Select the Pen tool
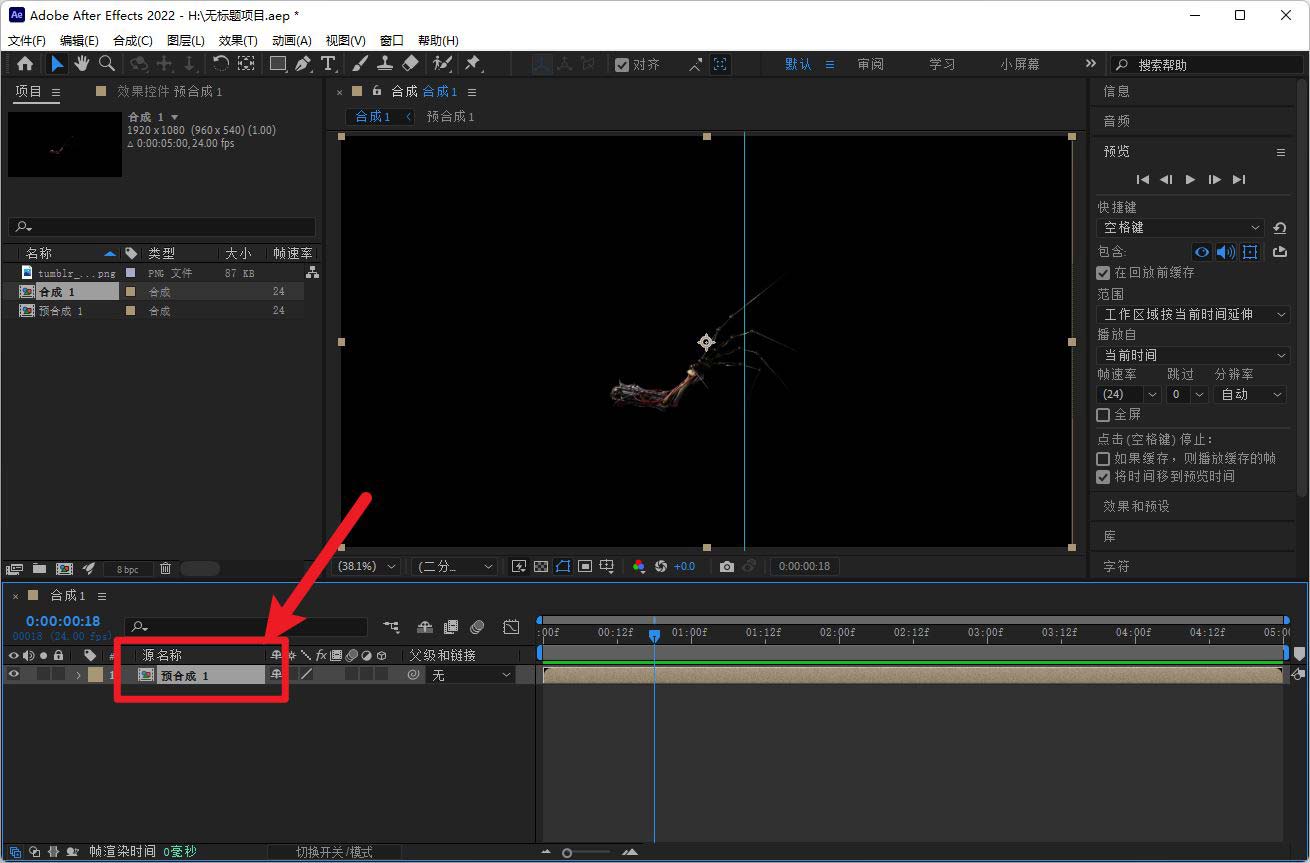This screenshot has height=863, width=1310. tap(303, 64)
